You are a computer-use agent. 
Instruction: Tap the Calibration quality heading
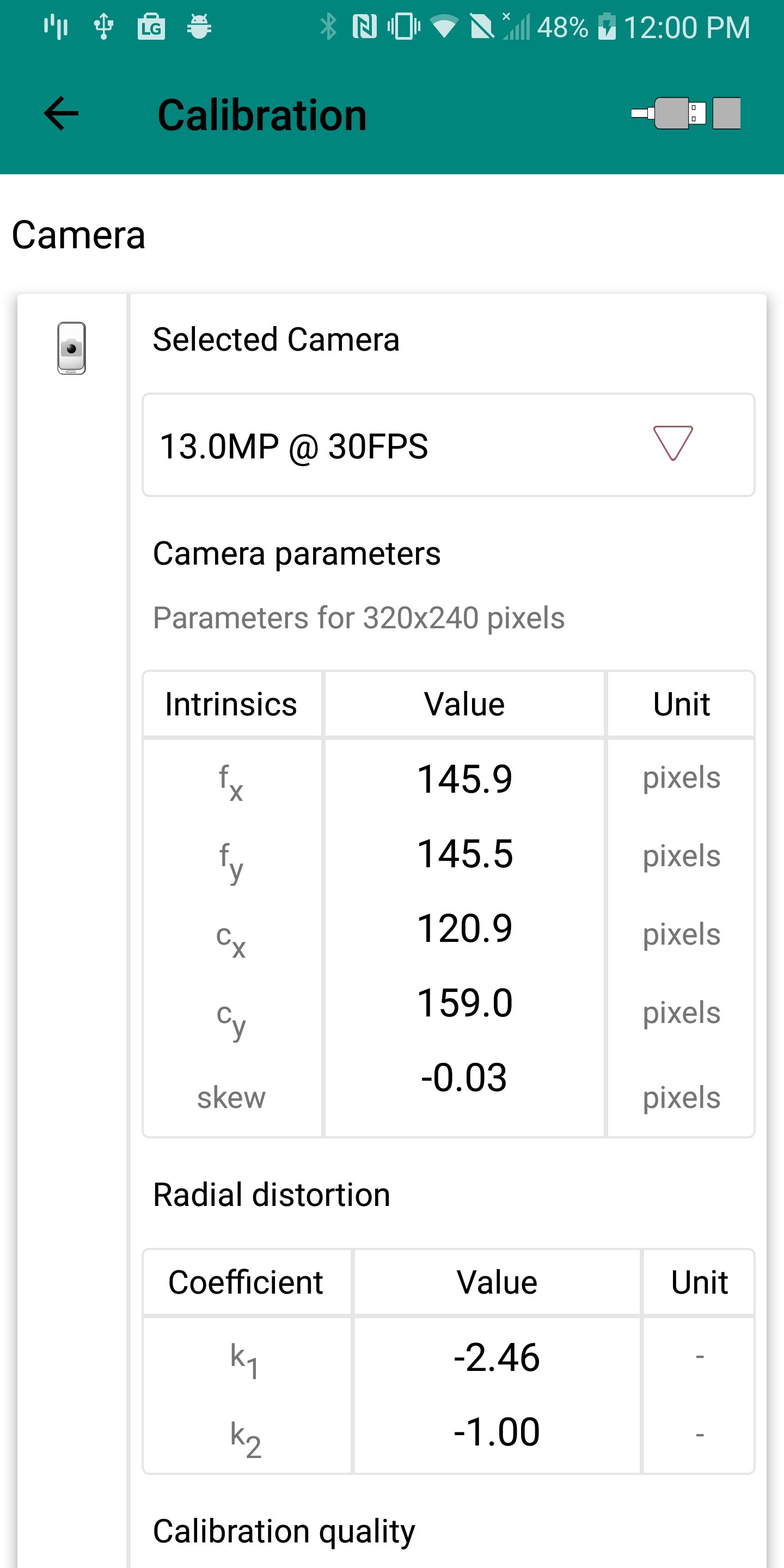coord(284,1532)
